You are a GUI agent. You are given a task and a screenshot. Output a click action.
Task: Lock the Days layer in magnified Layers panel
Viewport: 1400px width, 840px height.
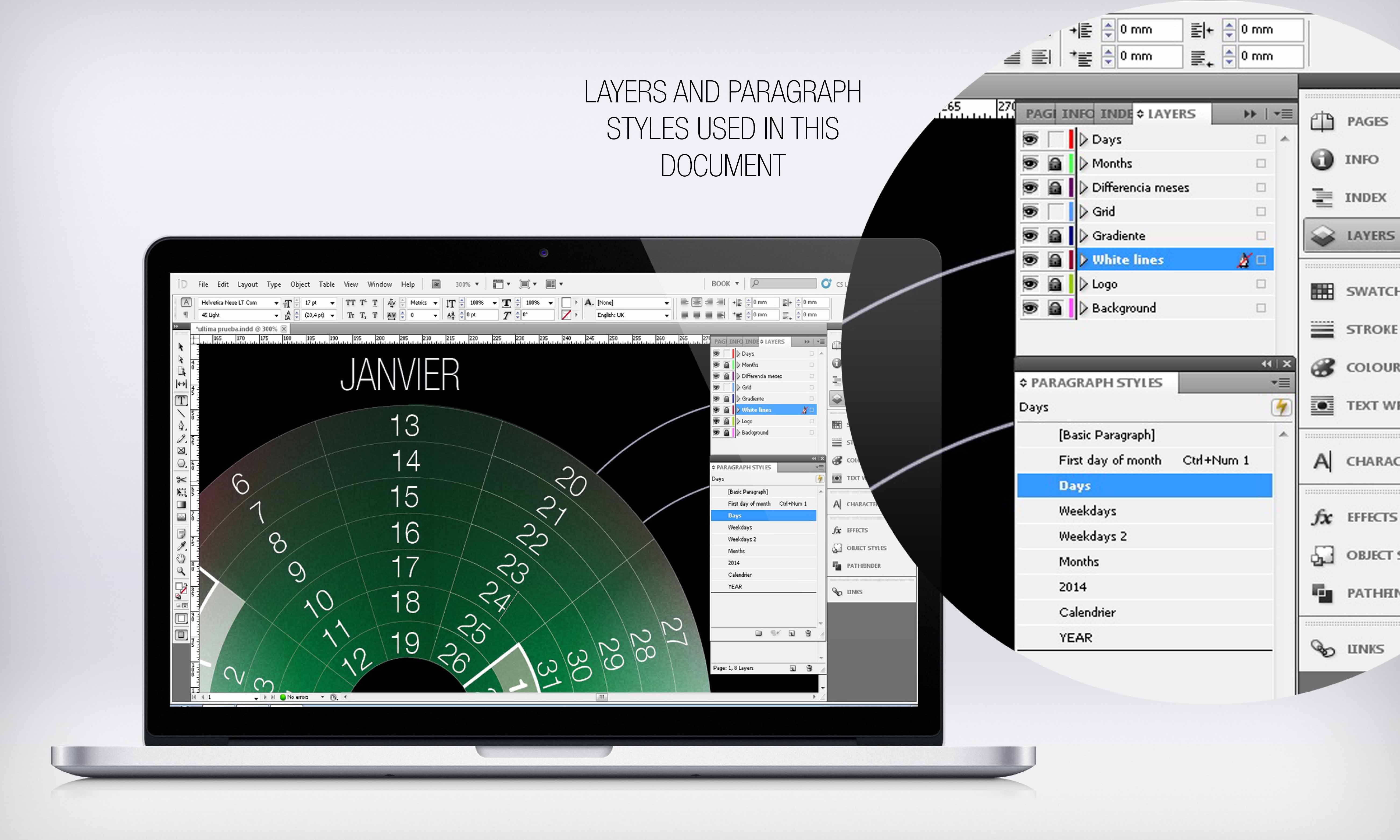(1055, 139)
